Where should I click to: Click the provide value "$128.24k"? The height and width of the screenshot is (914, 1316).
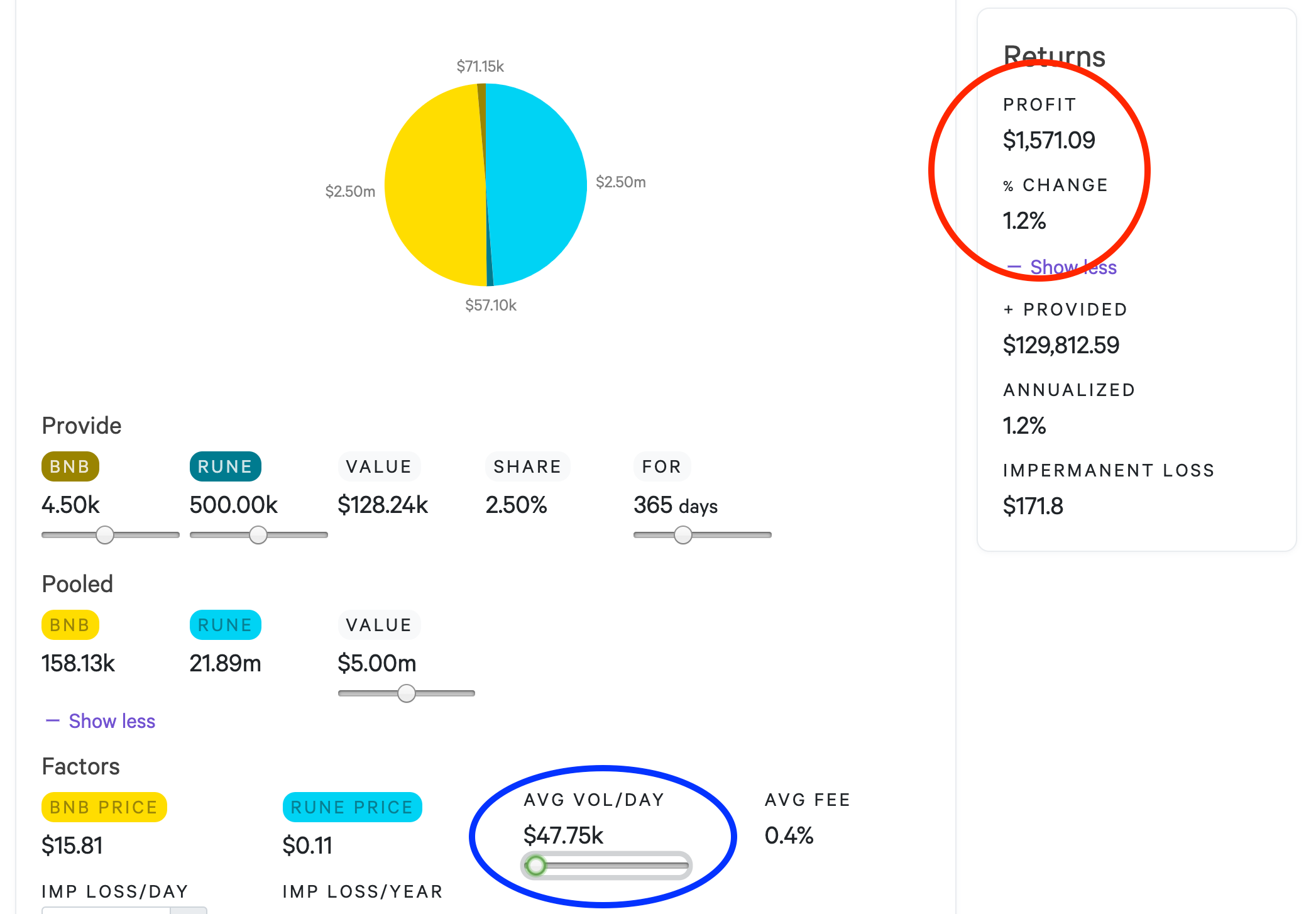tap(383, 505)
